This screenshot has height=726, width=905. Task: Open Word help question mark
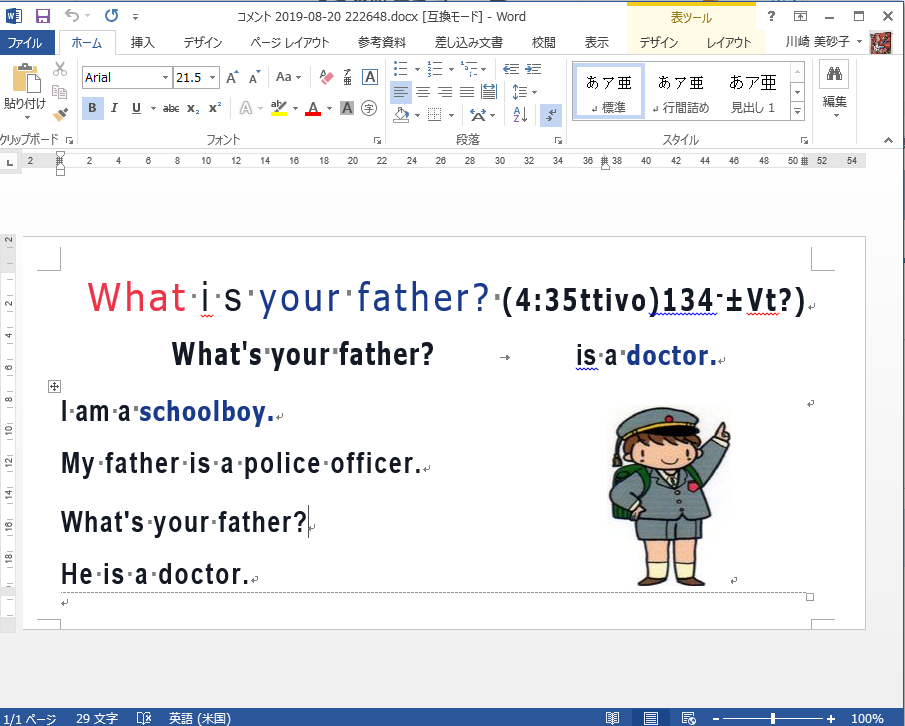point(771,16)
